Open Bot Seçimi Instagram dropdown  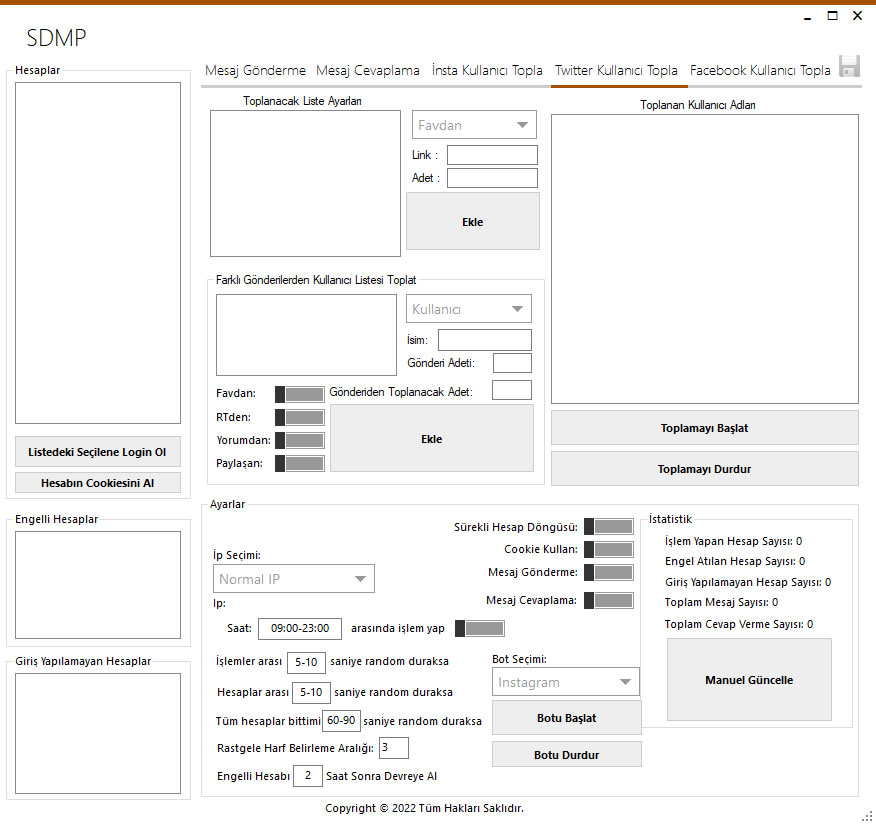click(565, 682)
